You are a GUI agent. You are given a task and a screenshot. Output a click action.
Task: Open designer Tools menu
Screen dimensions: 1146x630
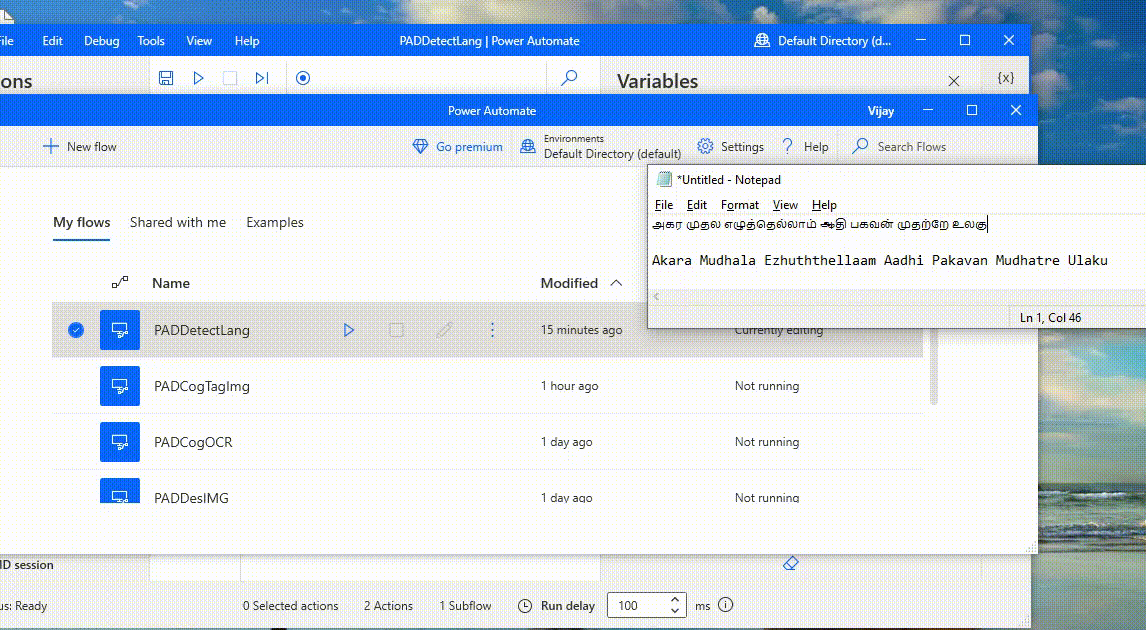151,41
